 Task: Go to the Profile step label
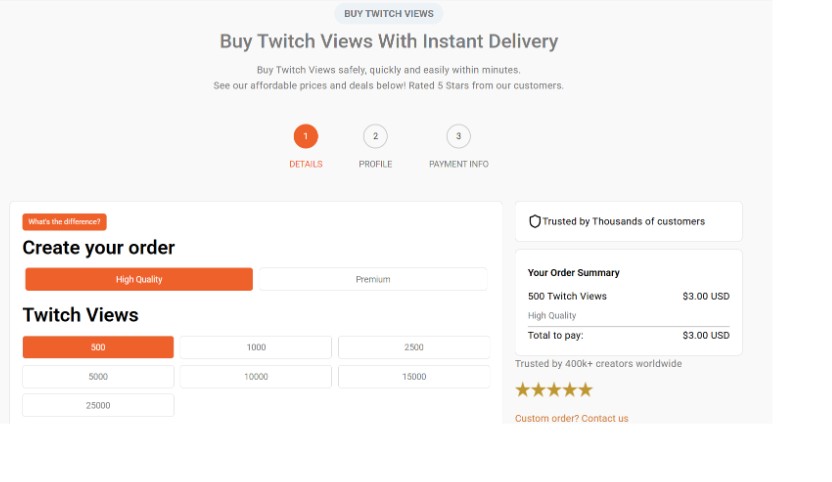coord(375,164)
